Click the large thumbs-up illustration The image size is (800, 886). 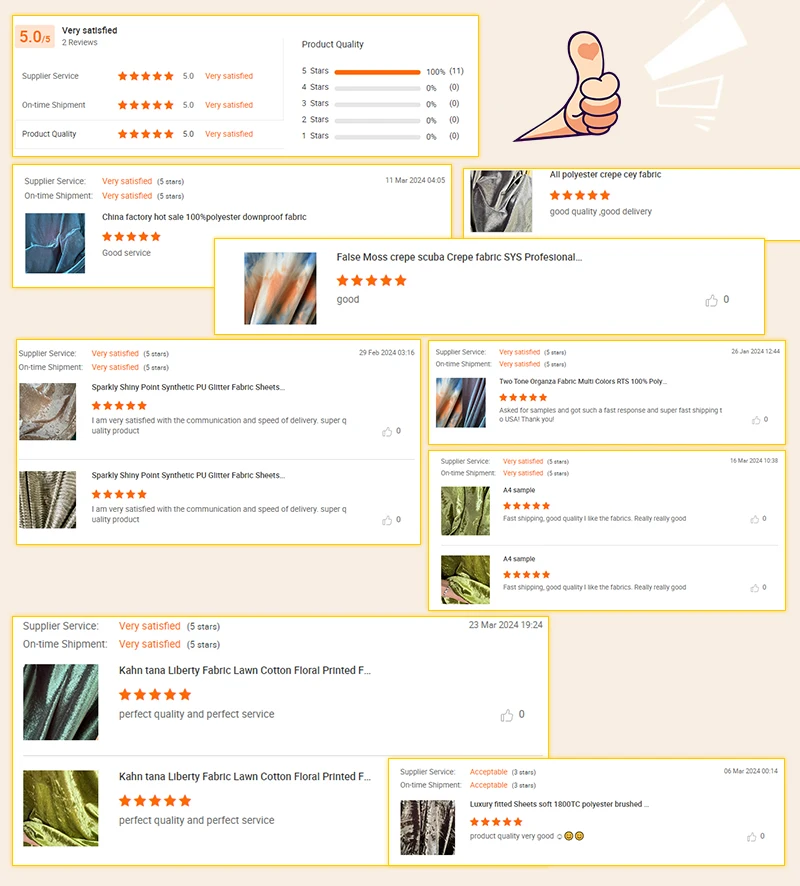click(x=569, y=86)
